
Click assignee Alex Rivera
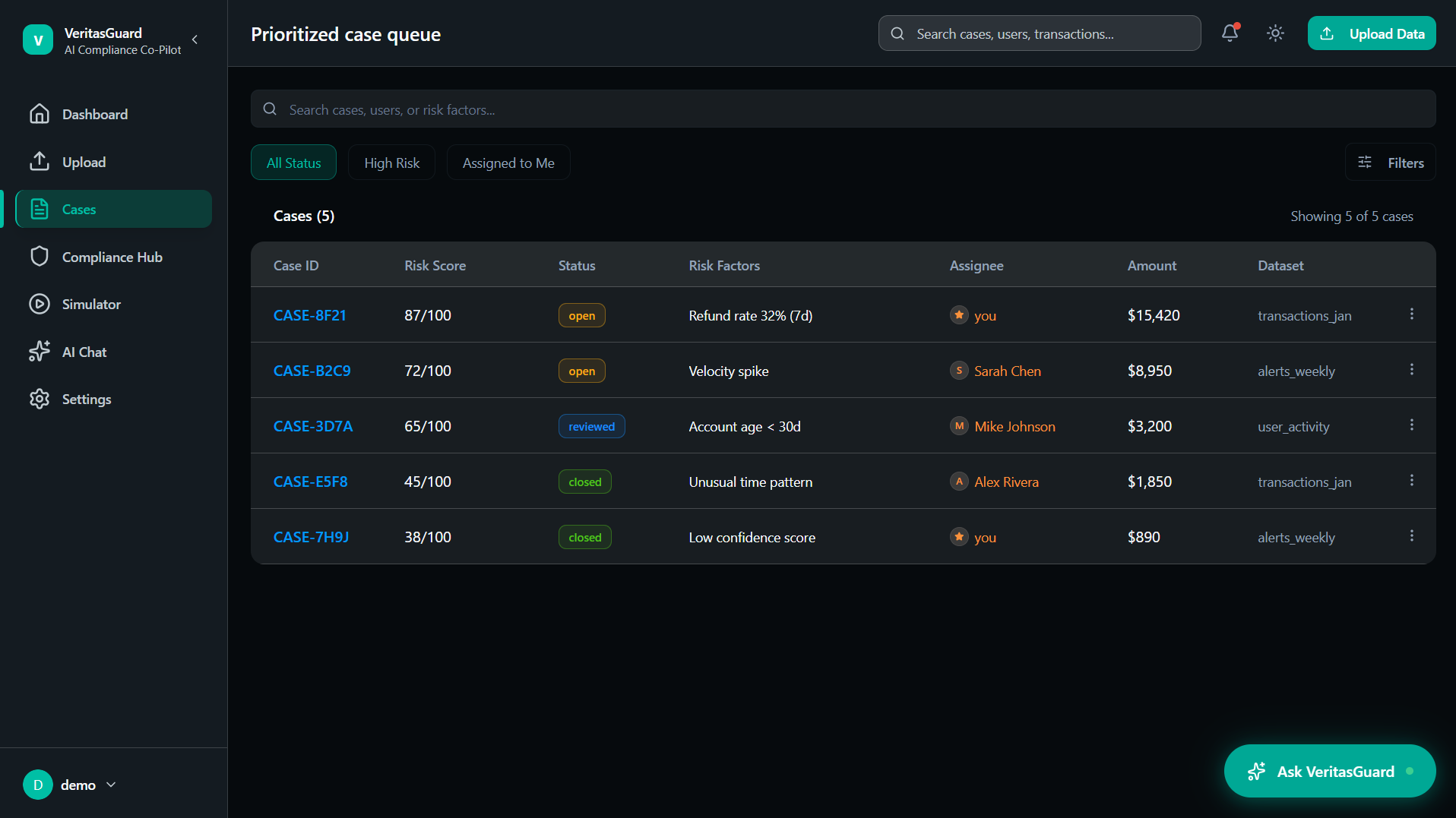pyautogui.click(x=1006, y=482)
